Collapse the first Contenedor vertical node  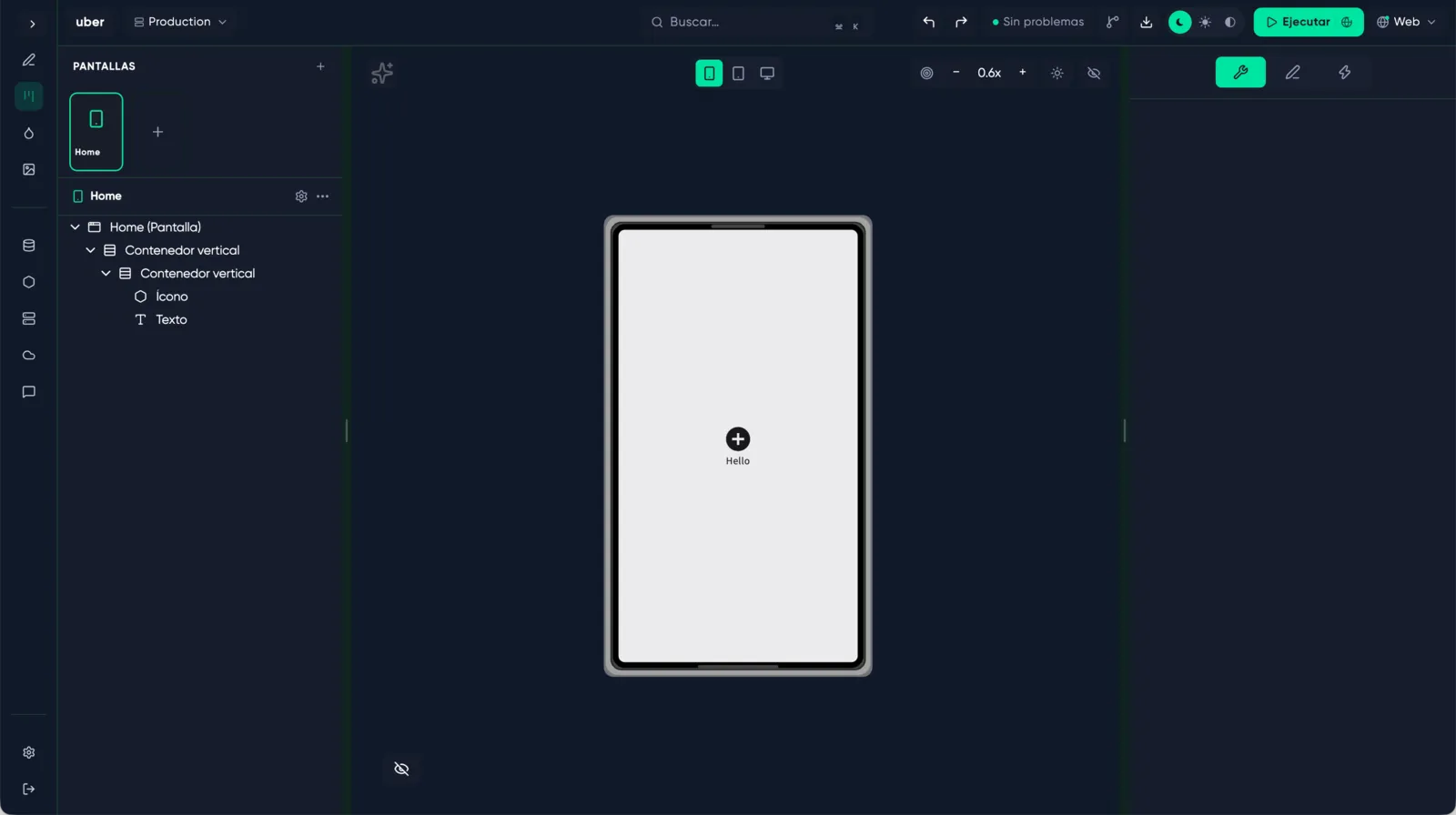pyautogui.click(x=91, y=250)
